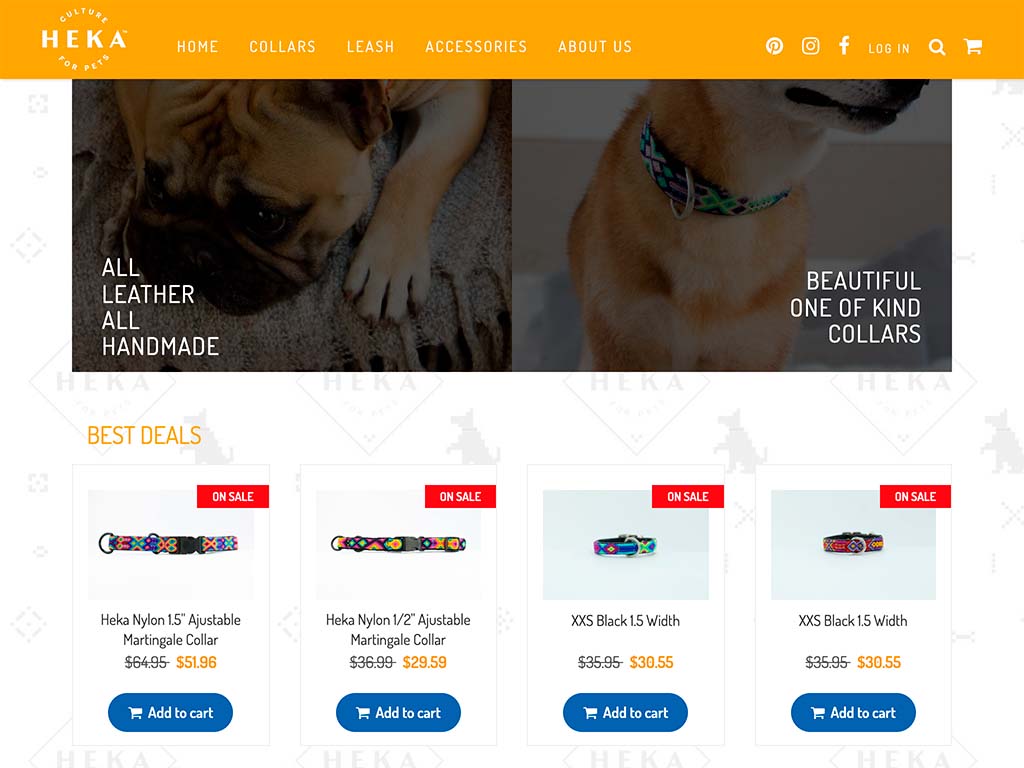Select the Home menu item

(x=197, y=47)
